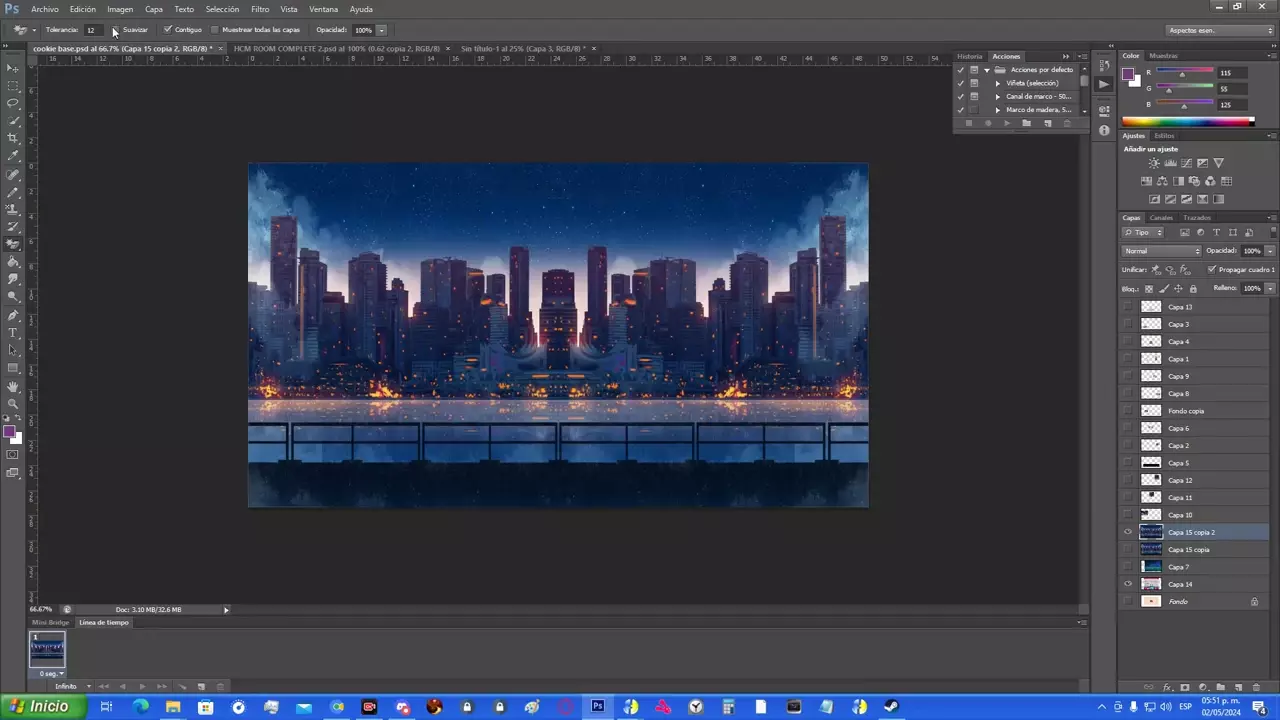Select the Crop tool
The image size is (1280, 720).
pos(13,138)
